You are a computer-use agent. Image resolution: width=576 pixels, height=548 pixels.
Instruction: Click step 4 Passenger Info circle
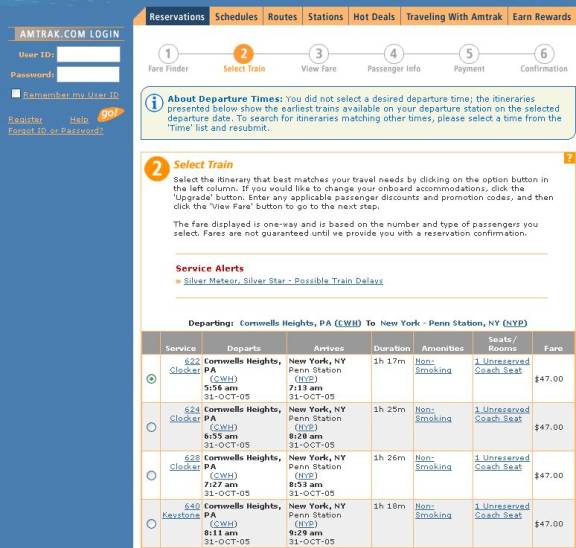[393, 54]
